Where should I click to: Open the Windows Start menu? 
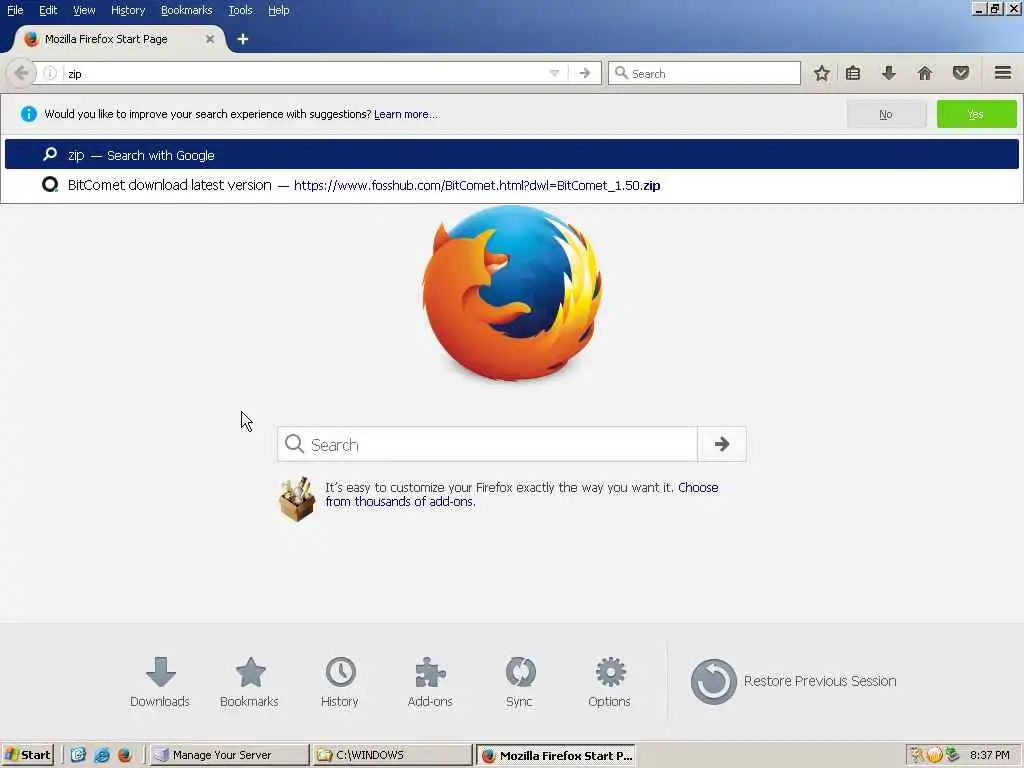(x=27, y=755)
